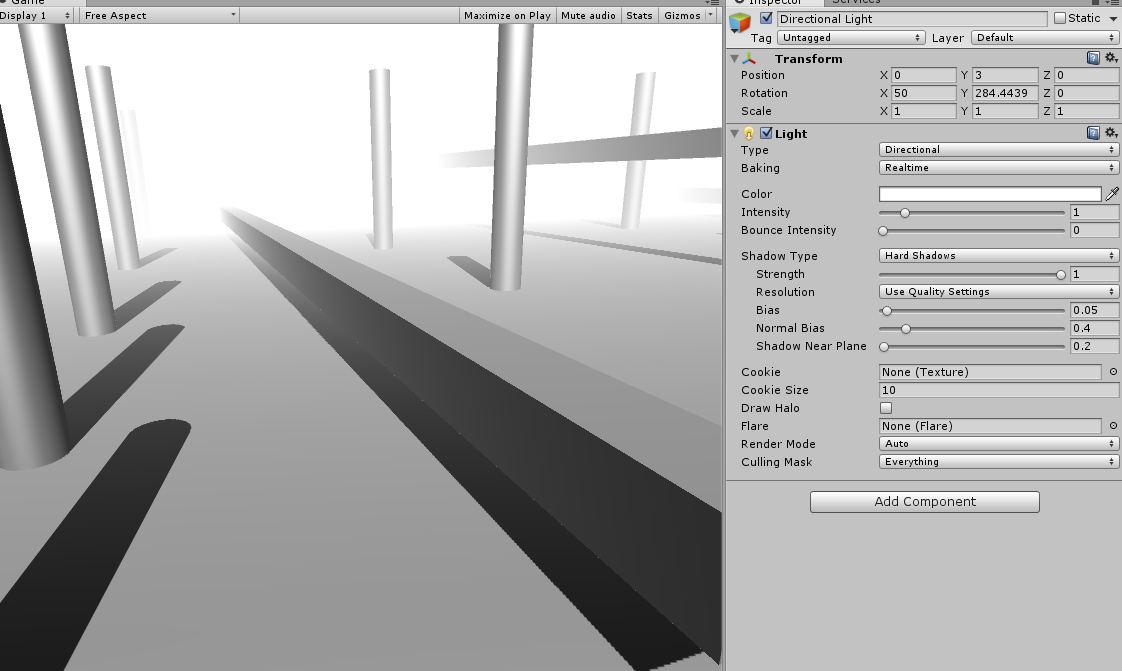Open the Layer dropdown showing Default
Viewport: 1122px width, 671px height.
[x=1045, y=38]
